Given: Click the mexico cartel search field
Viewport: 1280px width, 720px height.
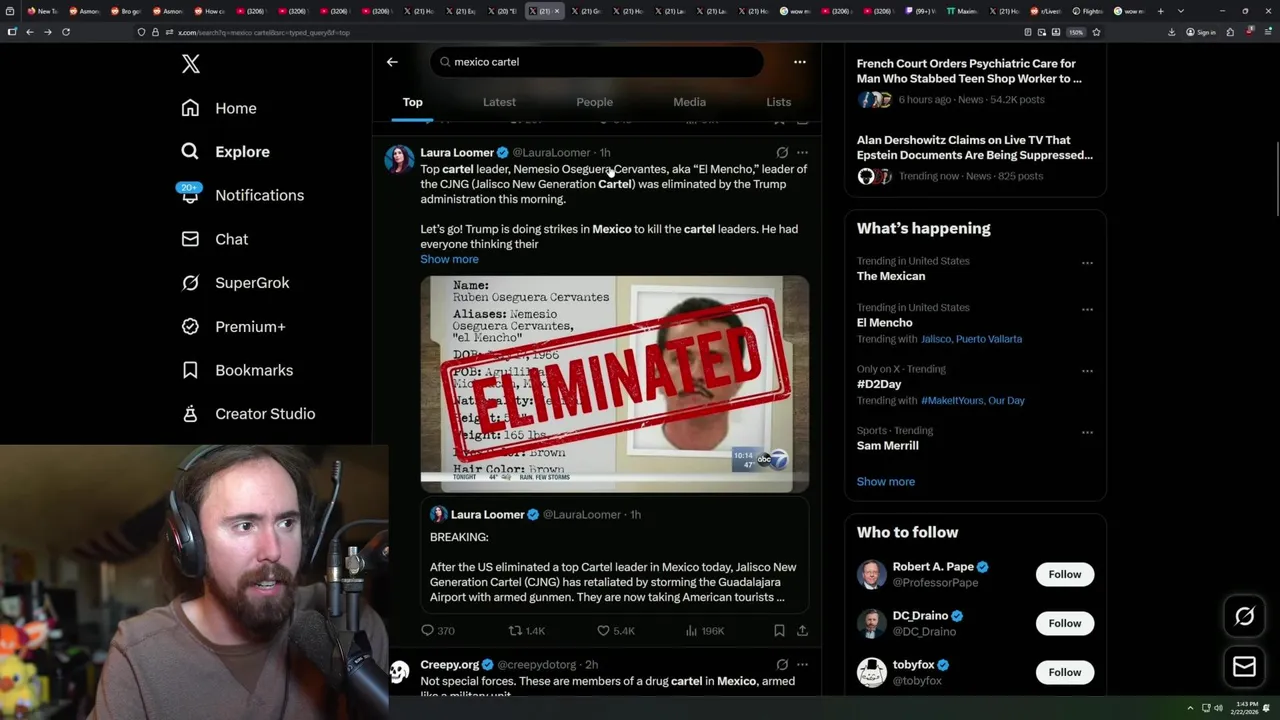Looking at the screenshot, I should tap(597, 62).
